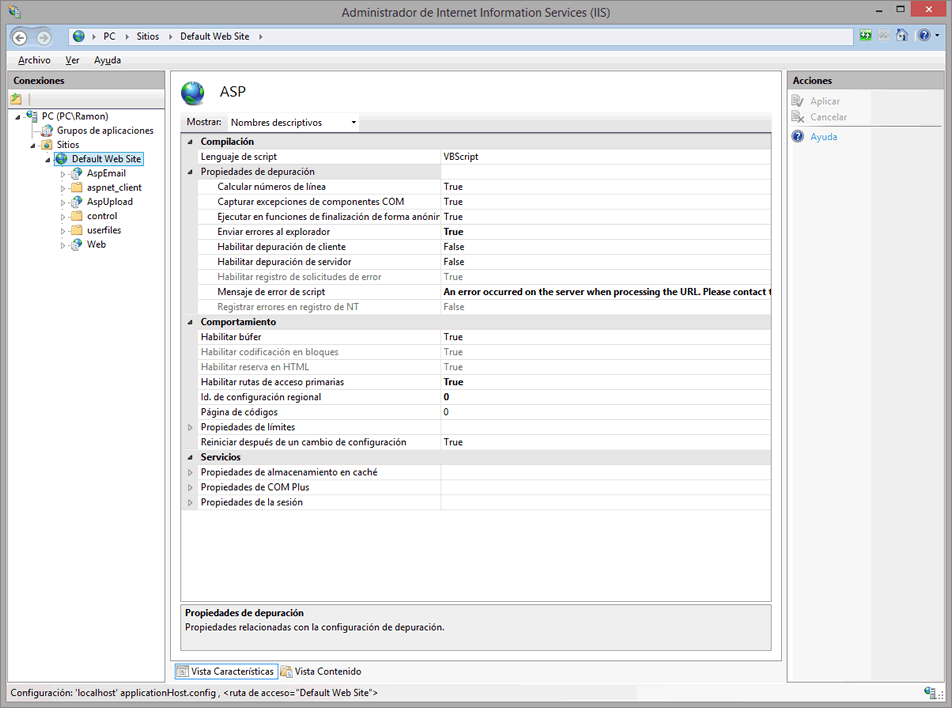Collapse the Compilación section
952x708 pixels.
click(190, 141)
